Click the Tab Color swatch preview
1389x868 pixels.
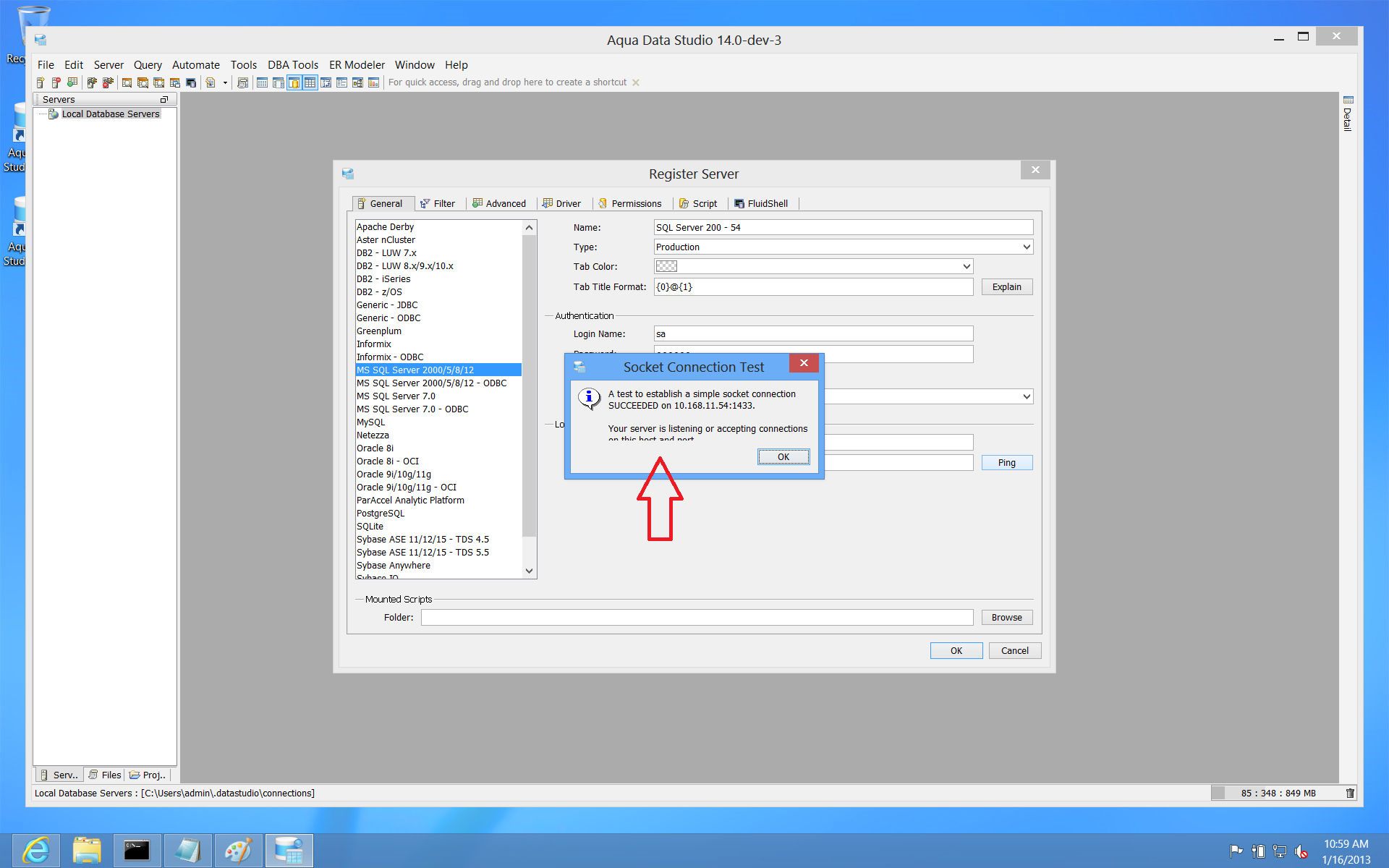click(x=666, y=267)
